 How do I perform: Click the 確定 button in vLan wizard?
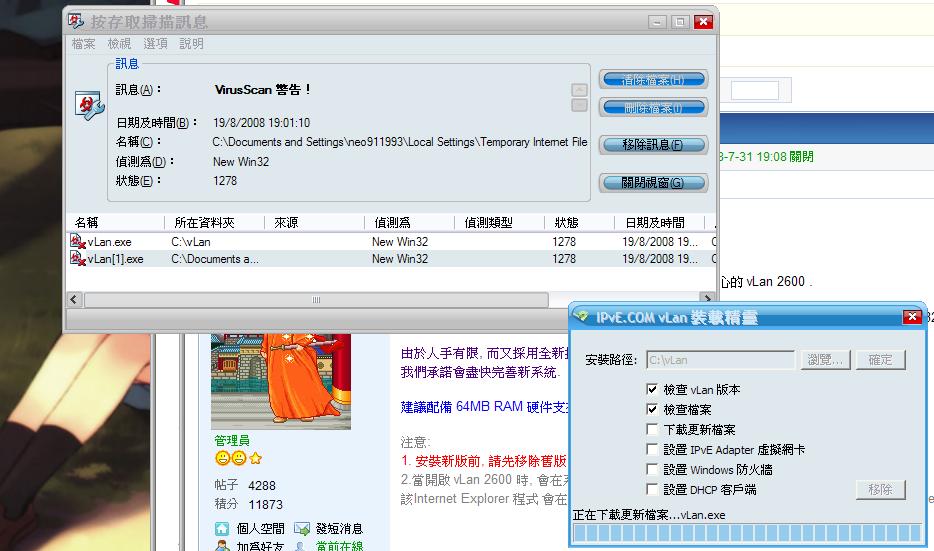pyautogui.click(x=880, y=360)
